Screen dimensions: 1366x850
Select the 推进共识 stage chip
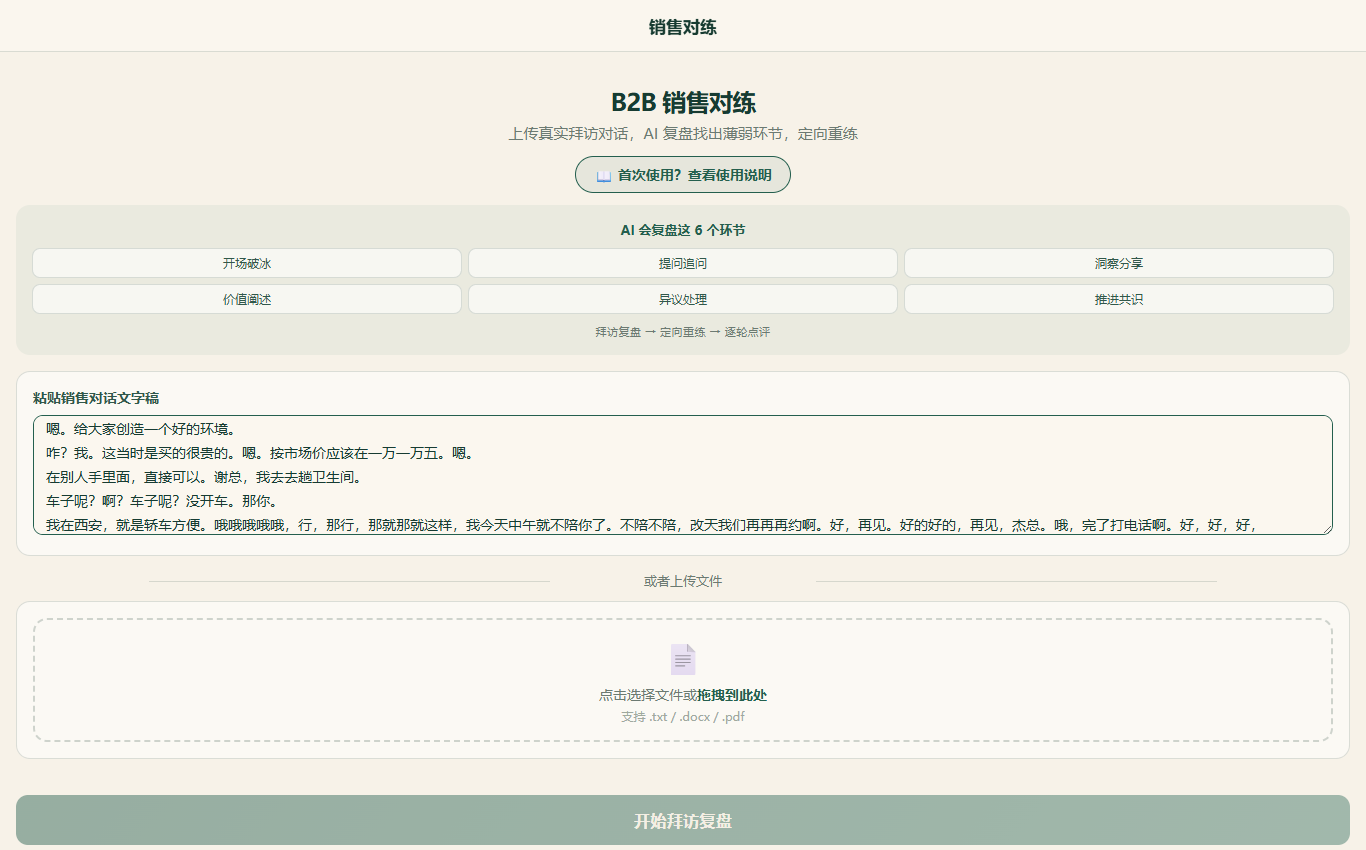tap(1119, 299)
